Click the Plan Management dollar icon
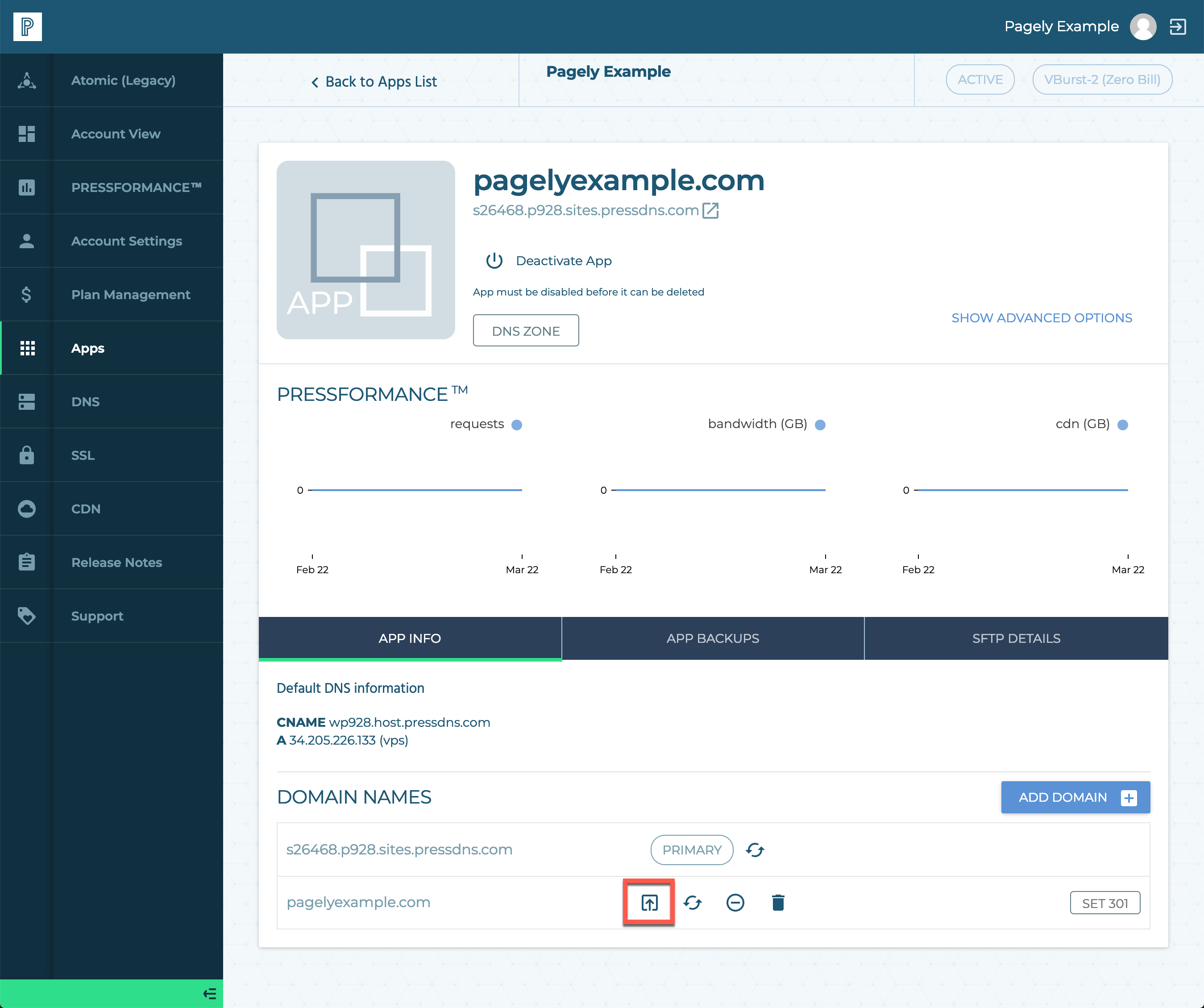 [x=27, y=295]
